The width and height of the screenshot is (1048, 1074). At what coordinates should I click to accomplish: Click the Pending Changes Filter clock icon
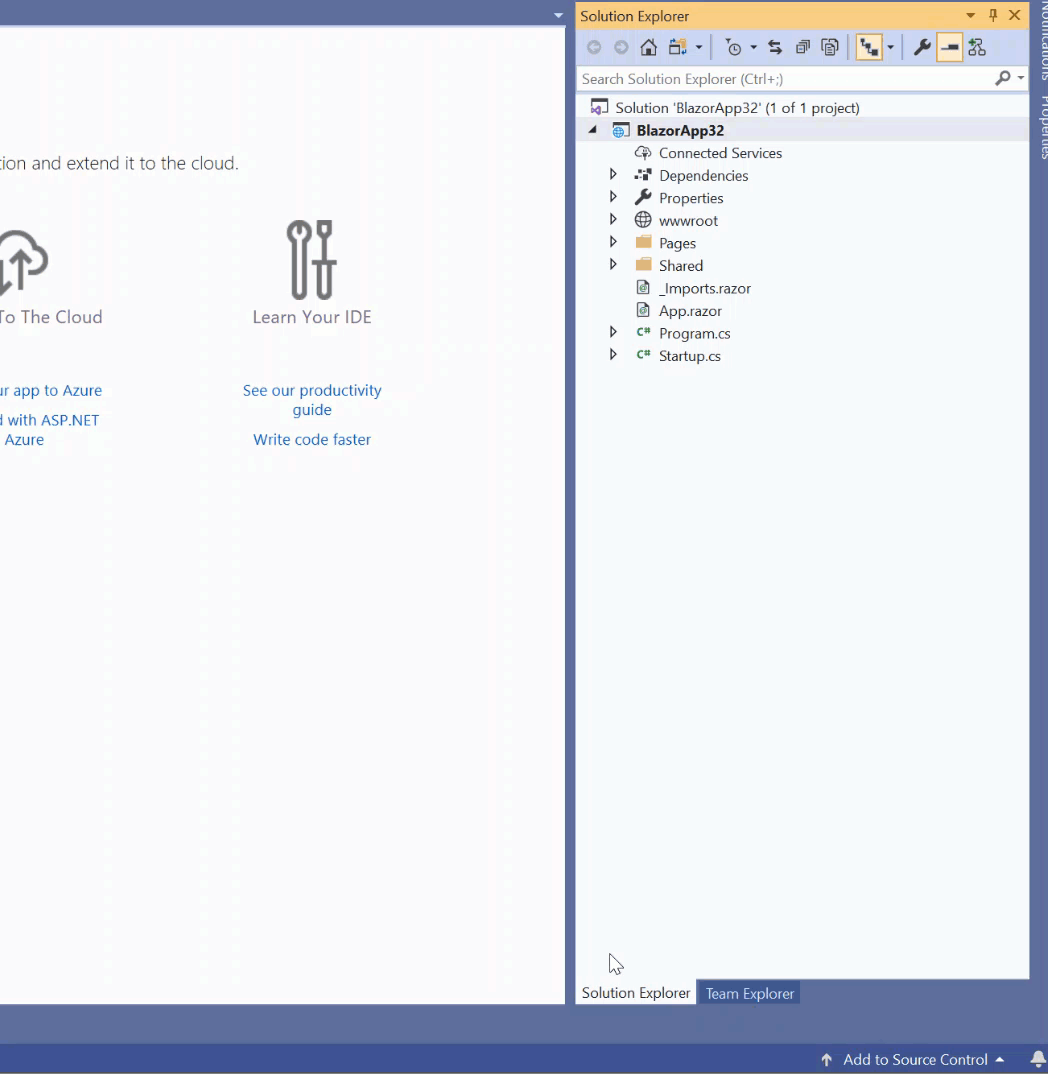coord(734,47)
